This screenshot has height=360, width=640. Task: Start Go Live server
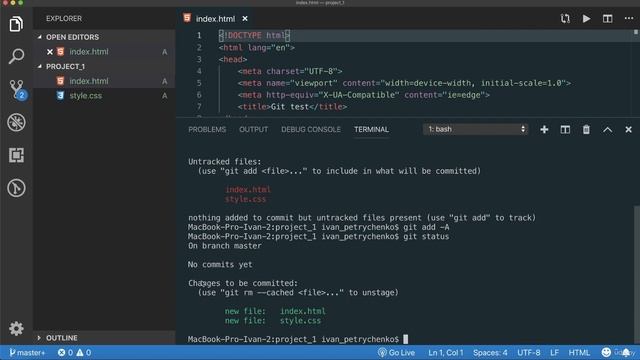coord(396,353)
